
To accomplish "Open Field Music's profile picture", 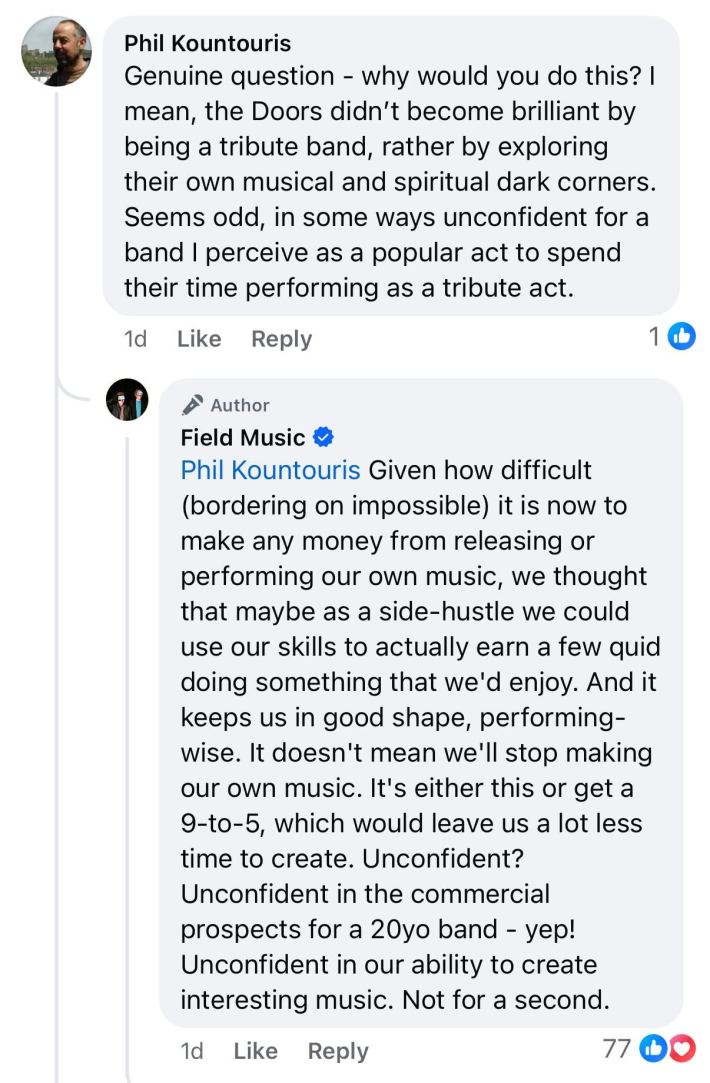I will click(127, 401).
